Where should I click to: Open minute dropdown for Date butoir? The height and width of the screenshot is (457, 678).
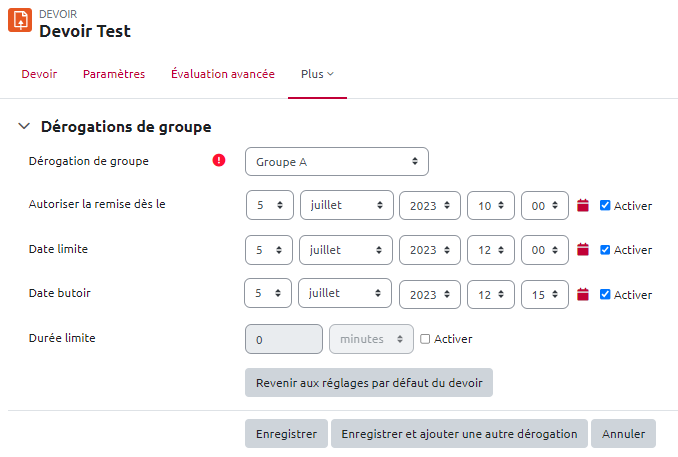(545, 294)
